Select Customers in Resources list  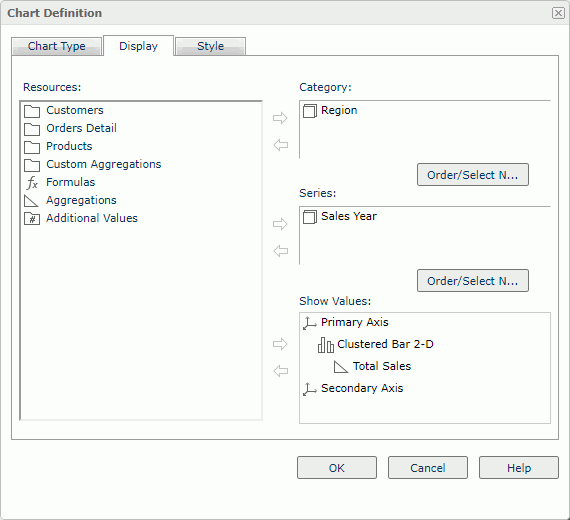tap(75, 110)
